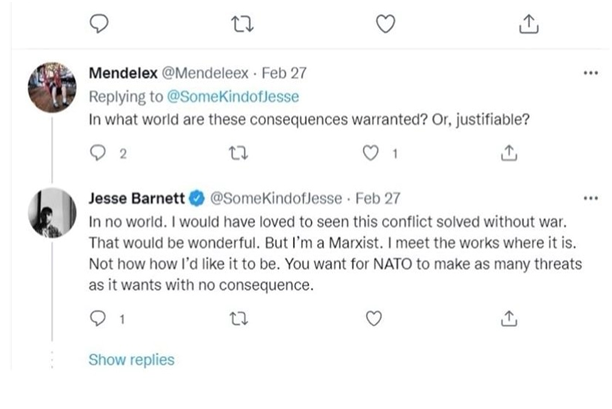Image resolution: width=612 pixels, height=409 pixels.
Task: Like the top tweet
Action: pos(384,24)
